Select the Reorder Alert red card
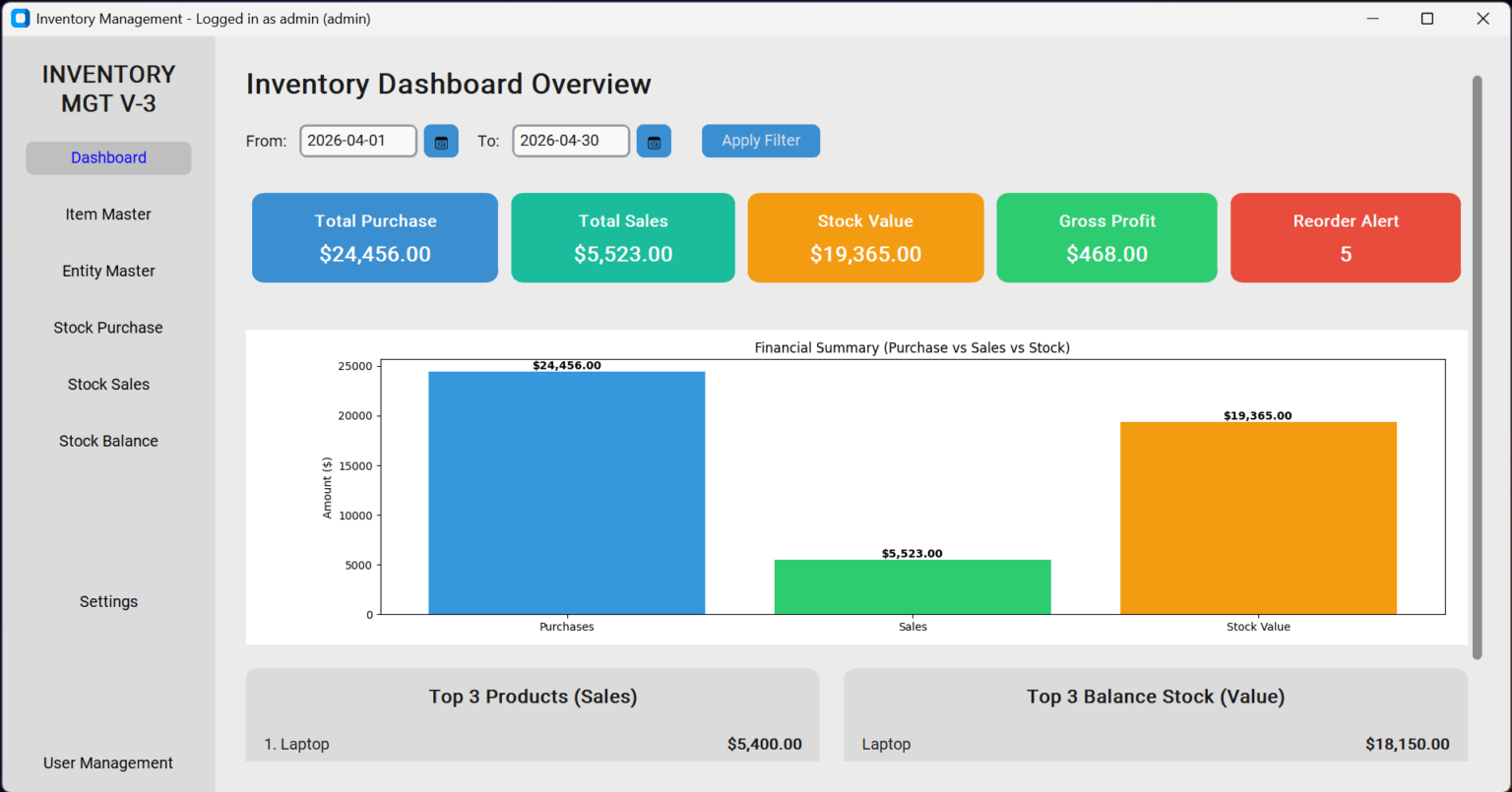This screenshot has width=1512, height=792. [1346, 238]
